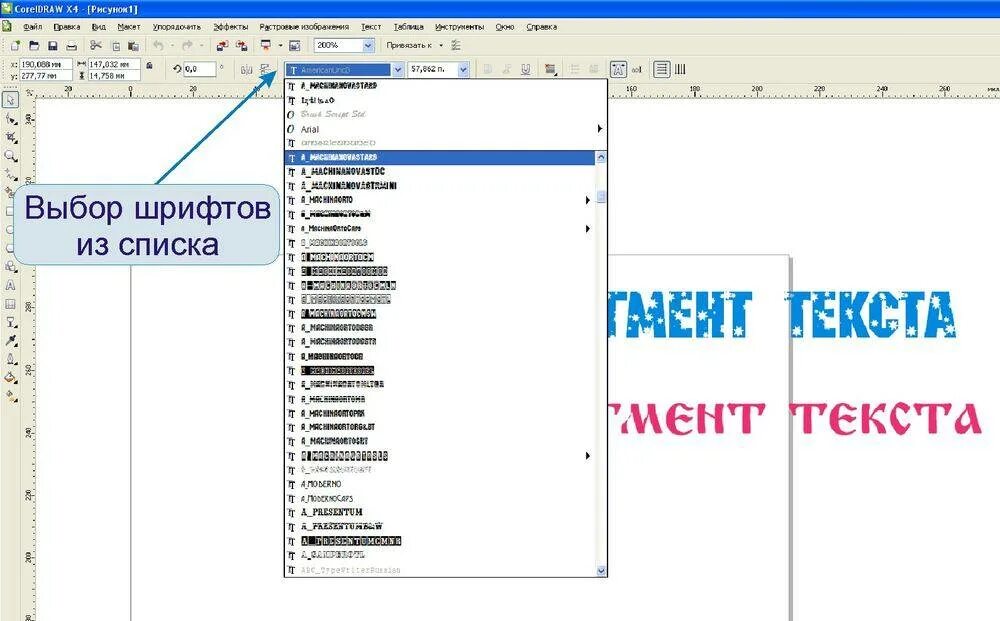Open the Эффекты menu
Viewport: 1000px width, 621px height.
point(230,27)
